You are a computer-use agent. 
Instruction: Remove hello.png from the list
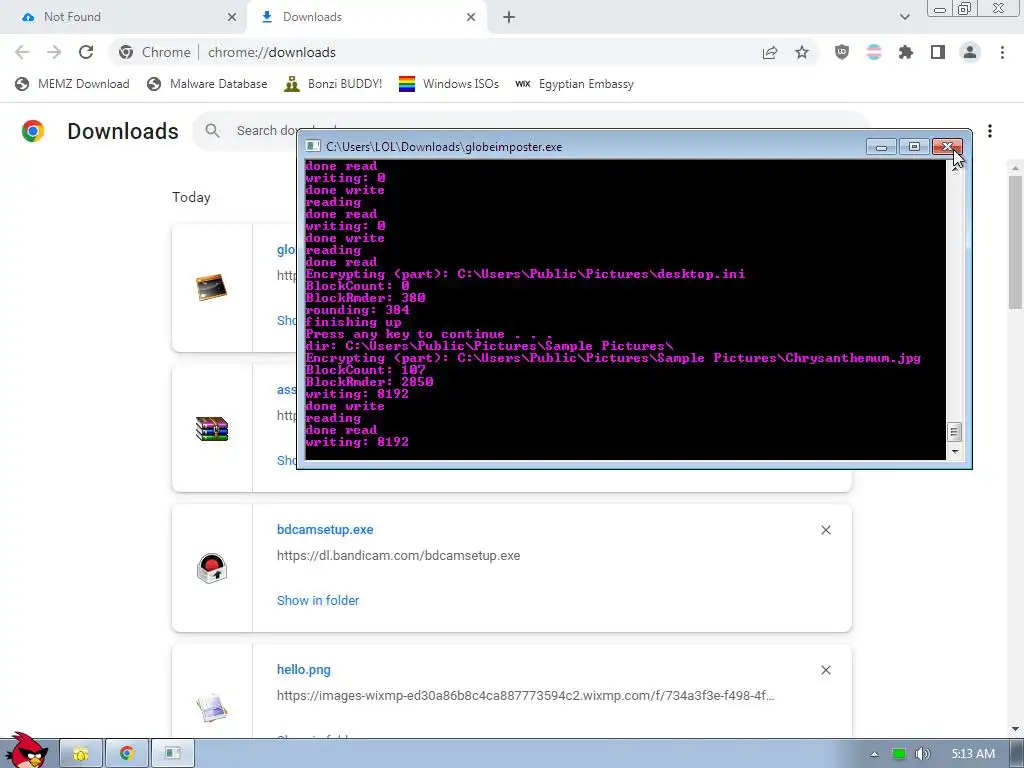click(x=825, y=670)
